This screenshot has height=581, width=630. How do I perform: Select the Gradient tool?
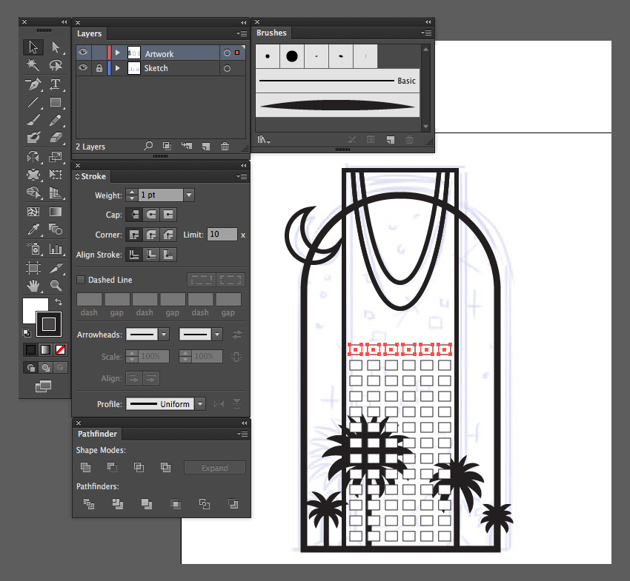click(55, 211)
